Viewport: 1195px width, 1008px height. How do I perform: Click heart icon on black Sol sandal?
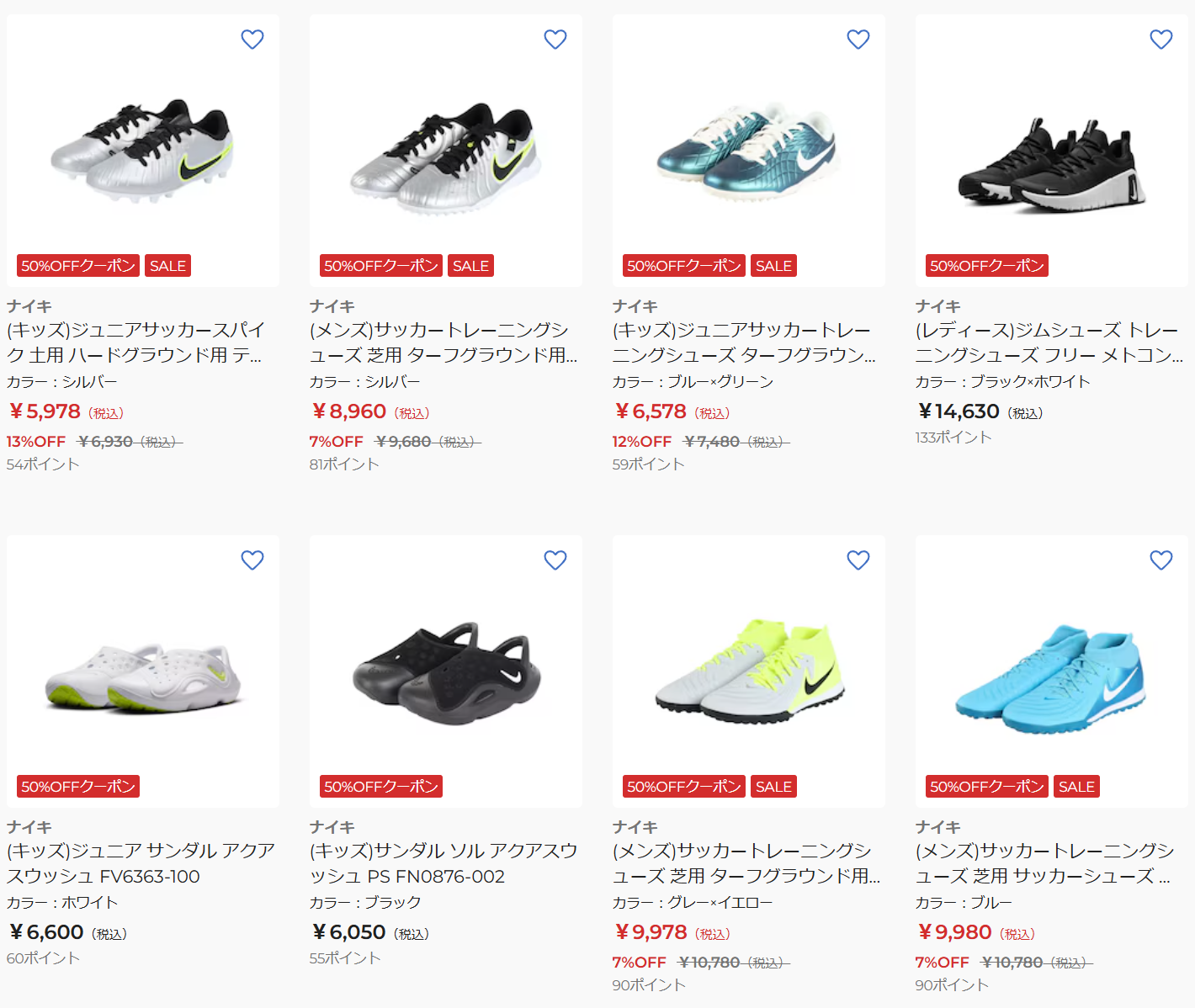coord(555,560)
